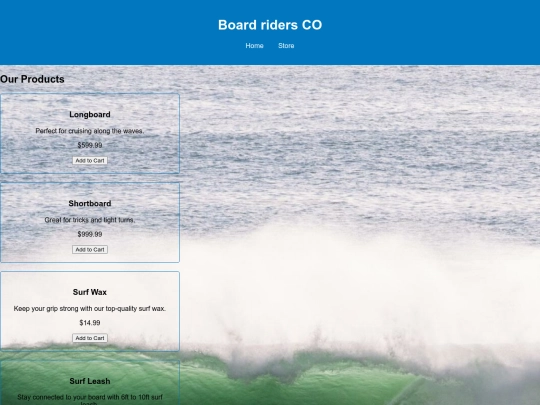Add the Longboard to cart

pos(90,160)
